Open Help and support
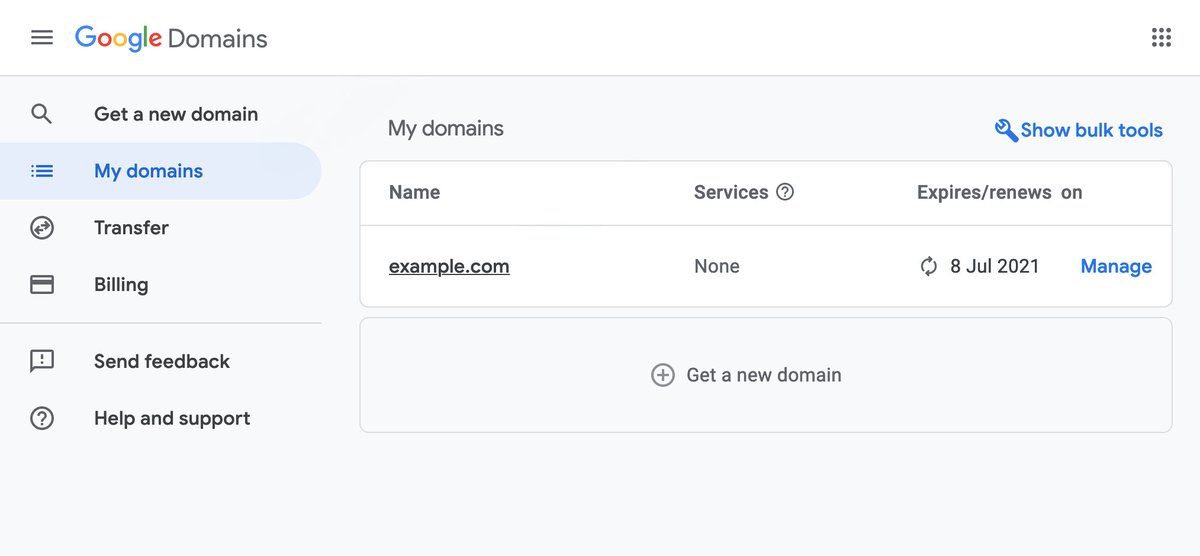Screen dimensions: 1200x556 [172, 418]
